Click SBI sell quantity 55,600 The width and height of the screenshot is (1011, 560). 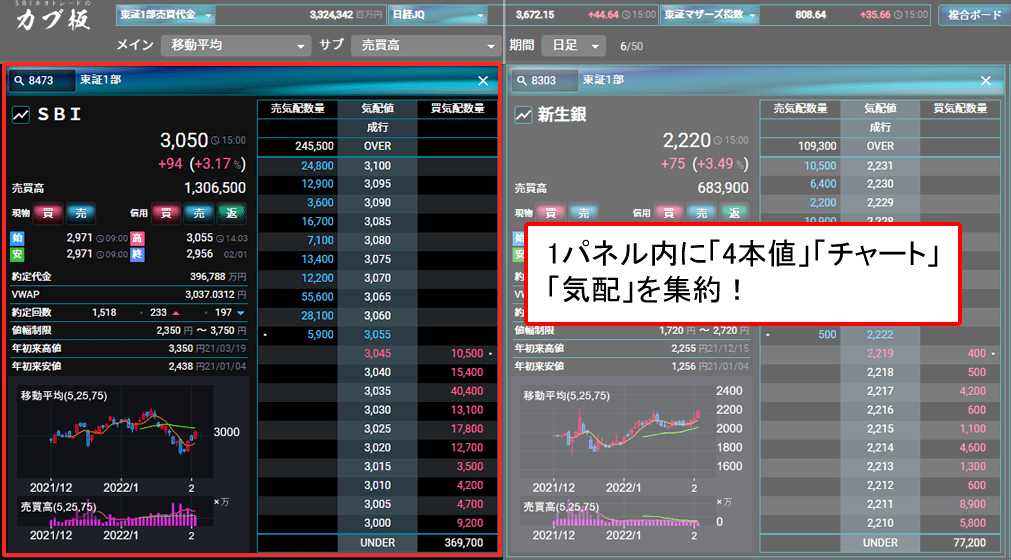pos(317,297)
